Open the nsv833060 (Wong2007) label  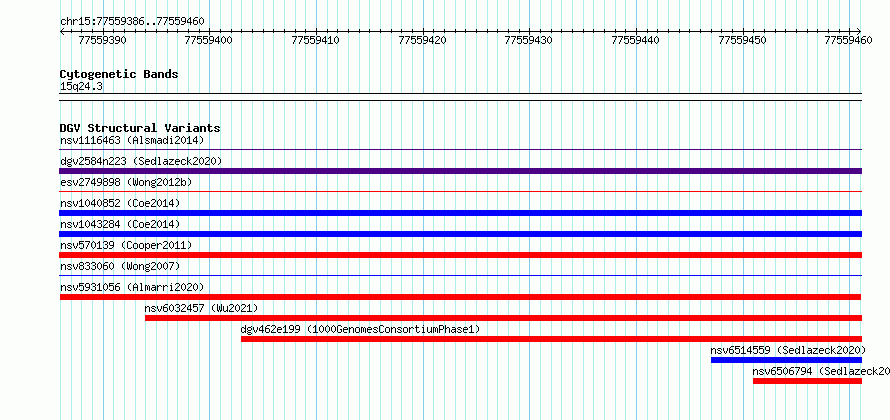120,266
